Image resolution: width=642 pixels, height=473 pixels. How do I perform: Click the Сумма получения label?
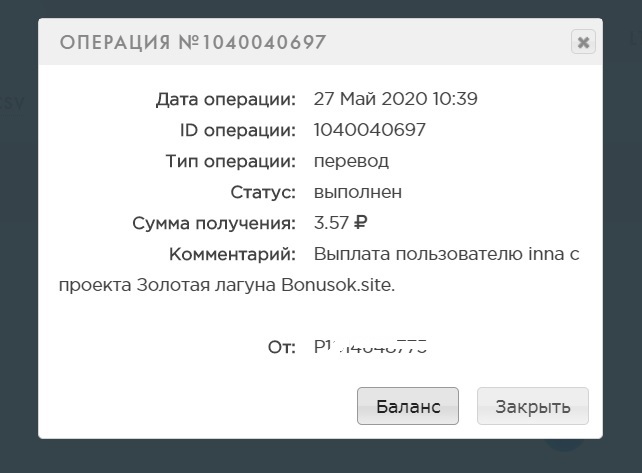click(x=214, y=223)
